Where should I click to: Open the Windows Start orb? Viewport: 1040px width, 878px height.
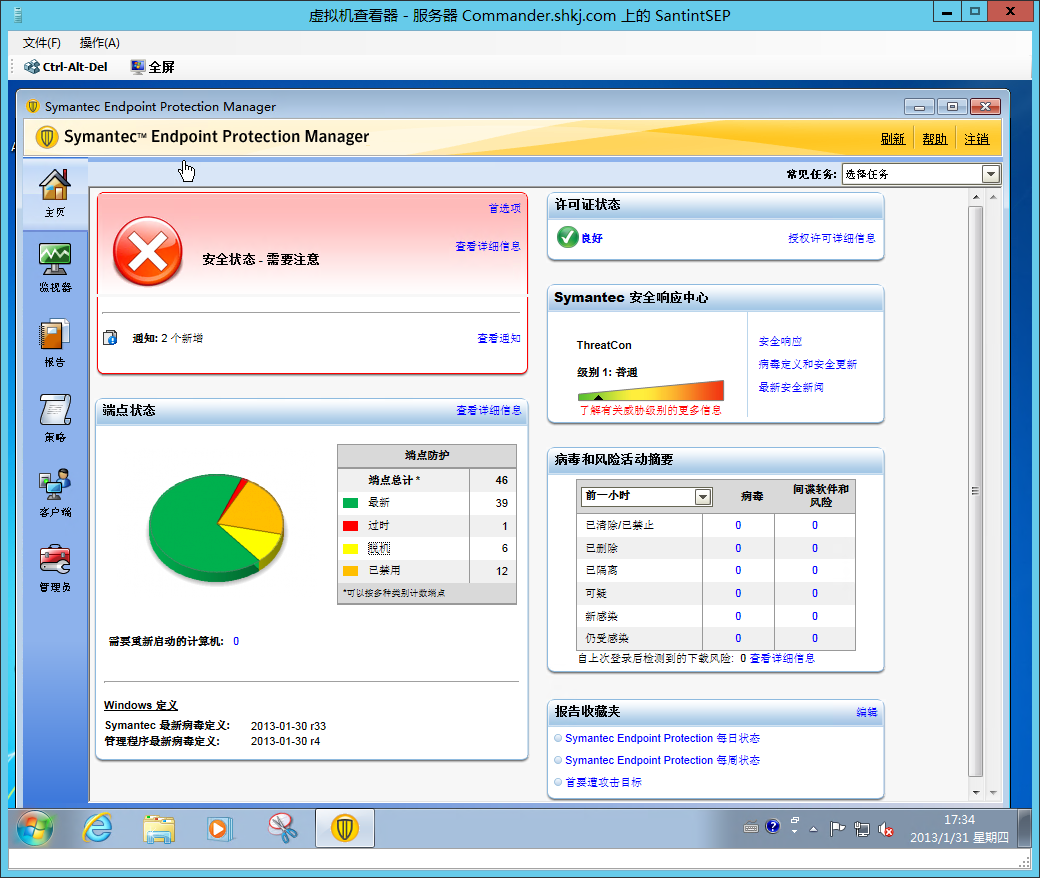click(34, 828)
